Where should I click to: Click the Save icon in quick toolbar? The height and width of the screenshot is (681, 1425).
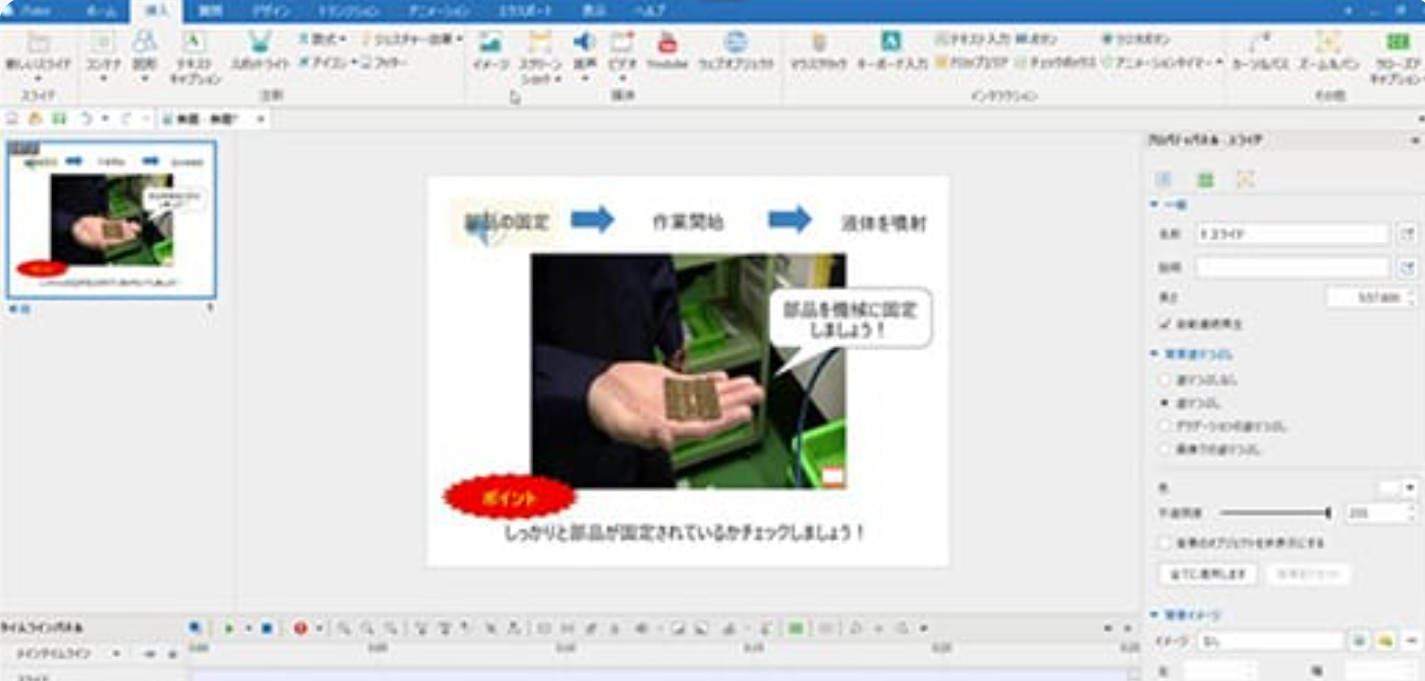coord(58,119)
